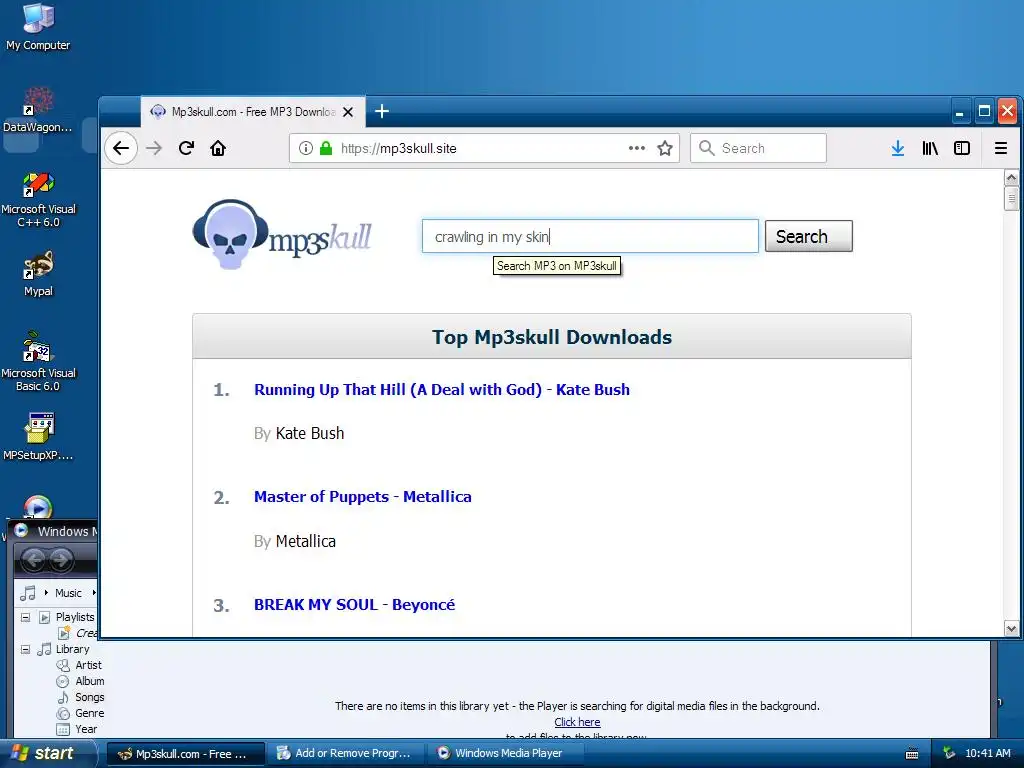Open Music category in Media Player
Image resolution: width=1024 pixels, height=768 pixels.
coord(68,593)
